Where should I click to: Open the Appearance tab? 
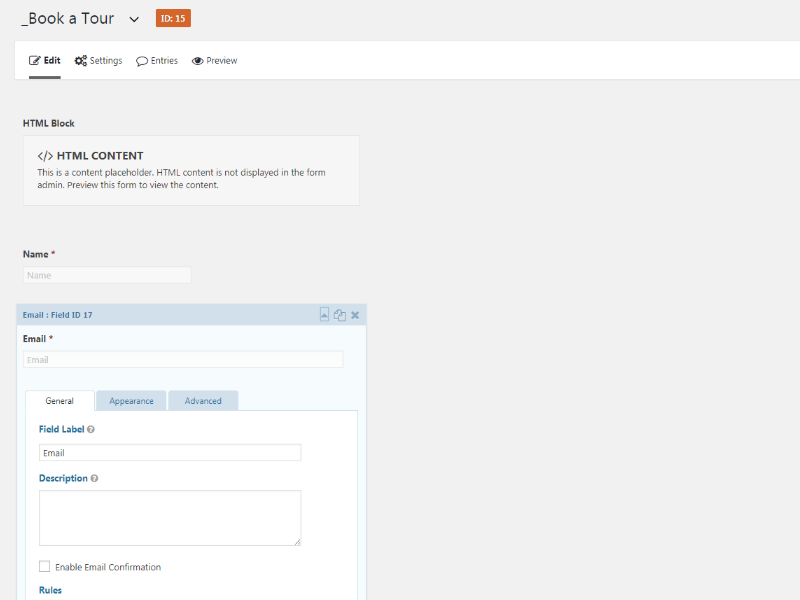coord(131,401)
